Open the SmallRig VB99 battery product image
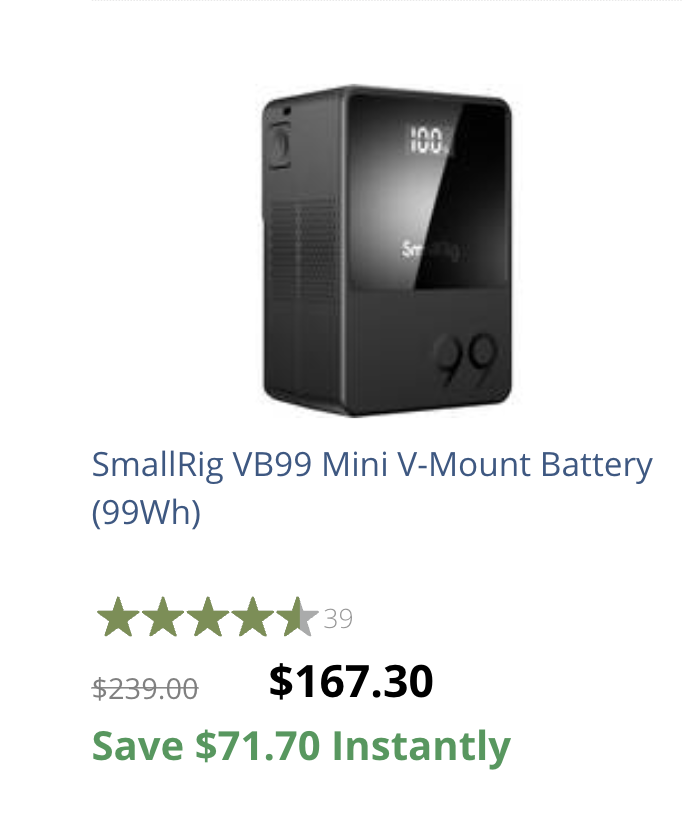This screenshot has width=698, height=814. pyautogui.click(x=390, y=250)
